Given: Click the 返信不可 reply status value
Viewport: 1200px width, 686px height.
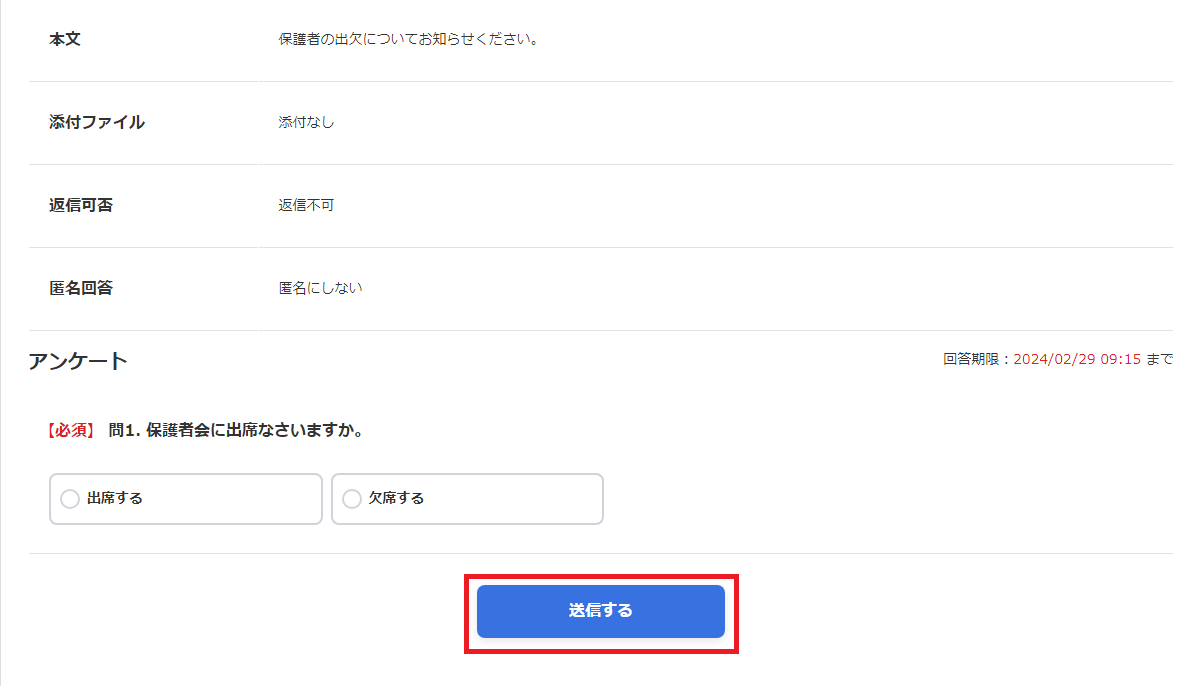Looking at the screenshot, I should point(306,206).
